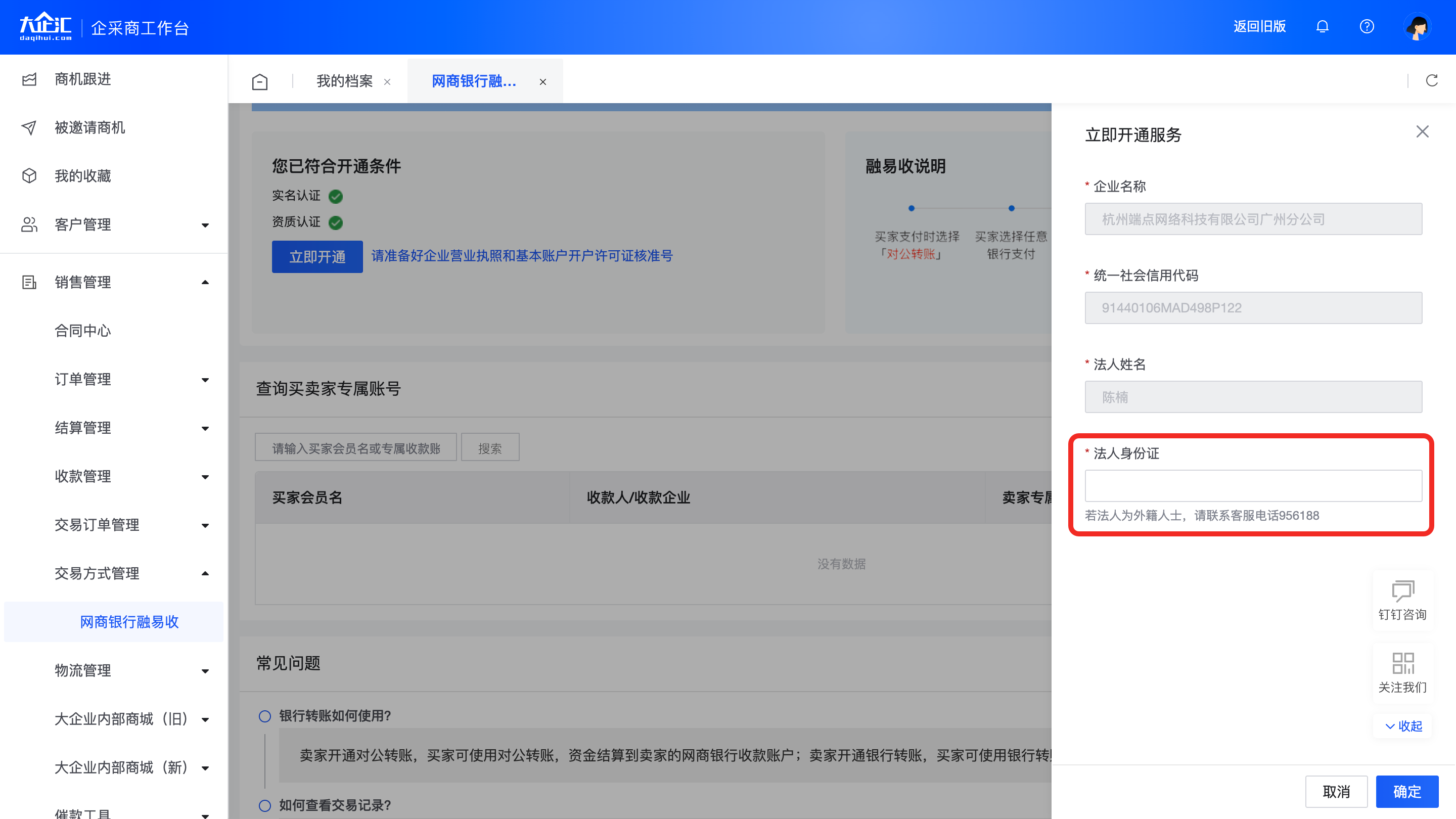Switch to 网商银行融... tab
This screenshot has width=1456, height=819.
(x=474, y=81)
